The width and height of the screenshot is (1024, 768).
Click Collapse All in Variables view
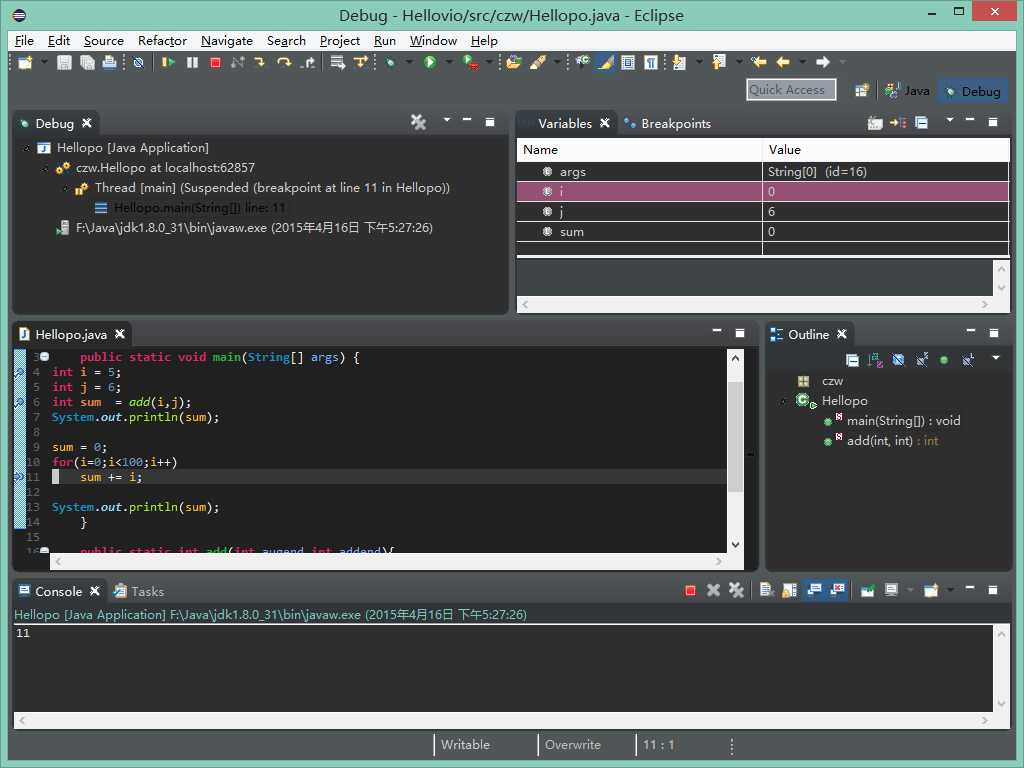pyautogui.click(x=921, y=123)
